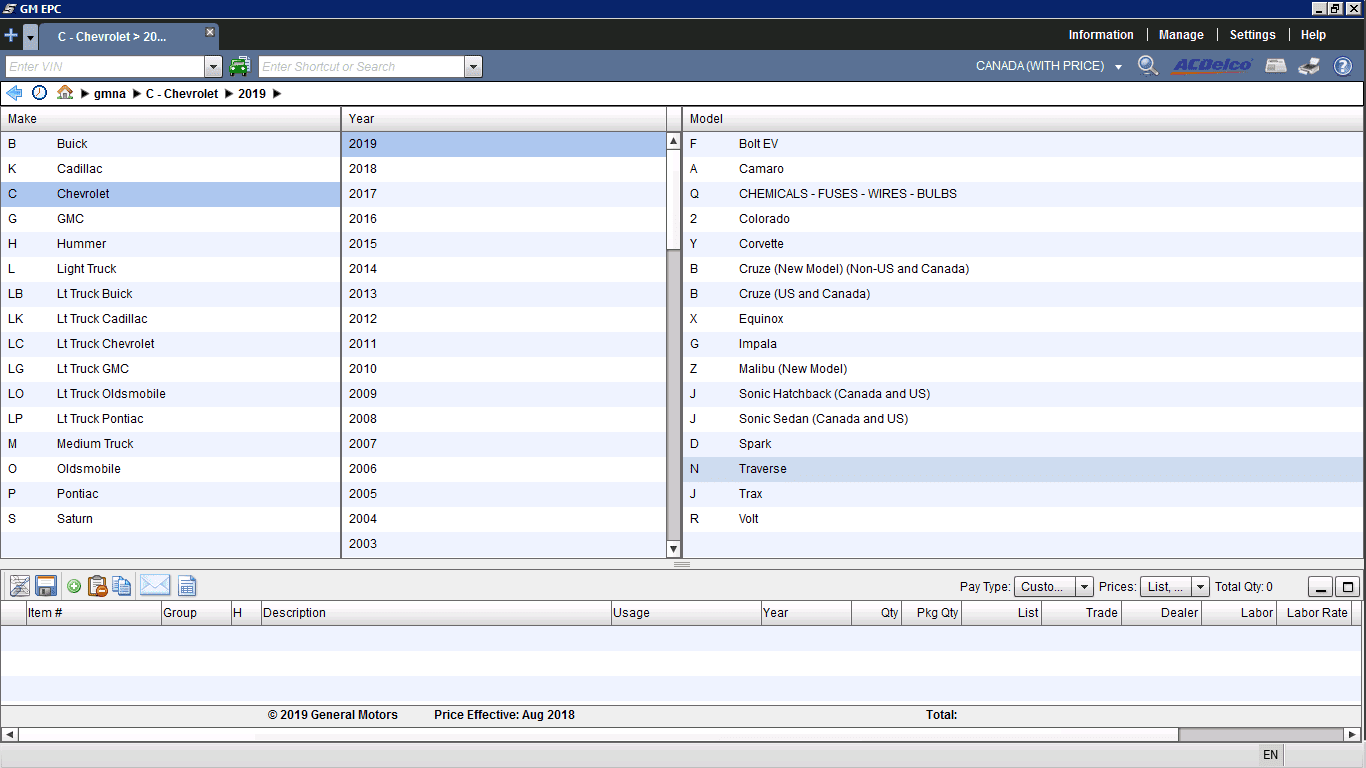Image resolution: width=1366 pixels, height=768 pixels.
Task: Select Lt Truck Chevrolet in Make list
Action: [x=171, y=344]
